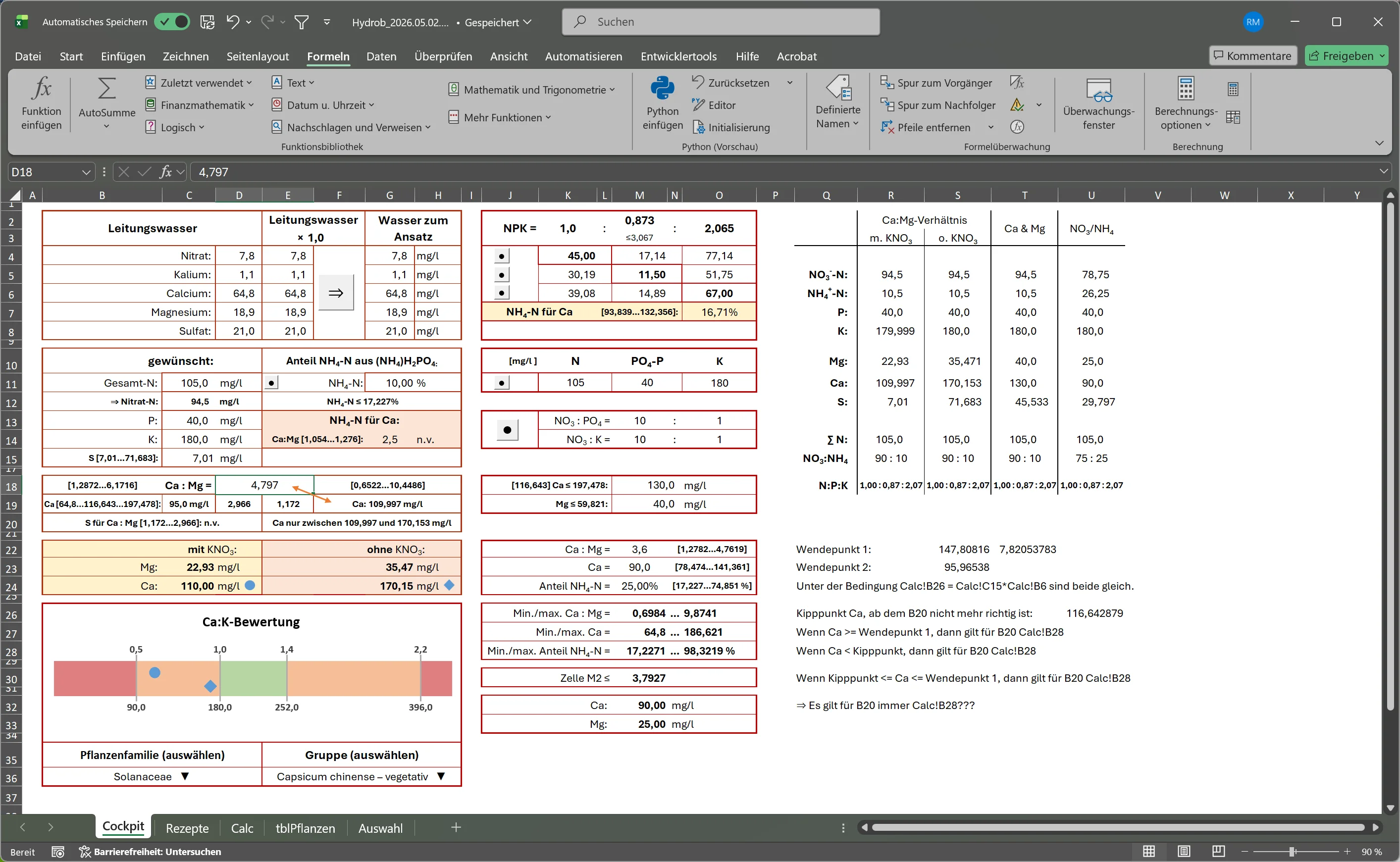
Task: Open the Zuletzt verwendet dropdown
Action: coord(199,83)
